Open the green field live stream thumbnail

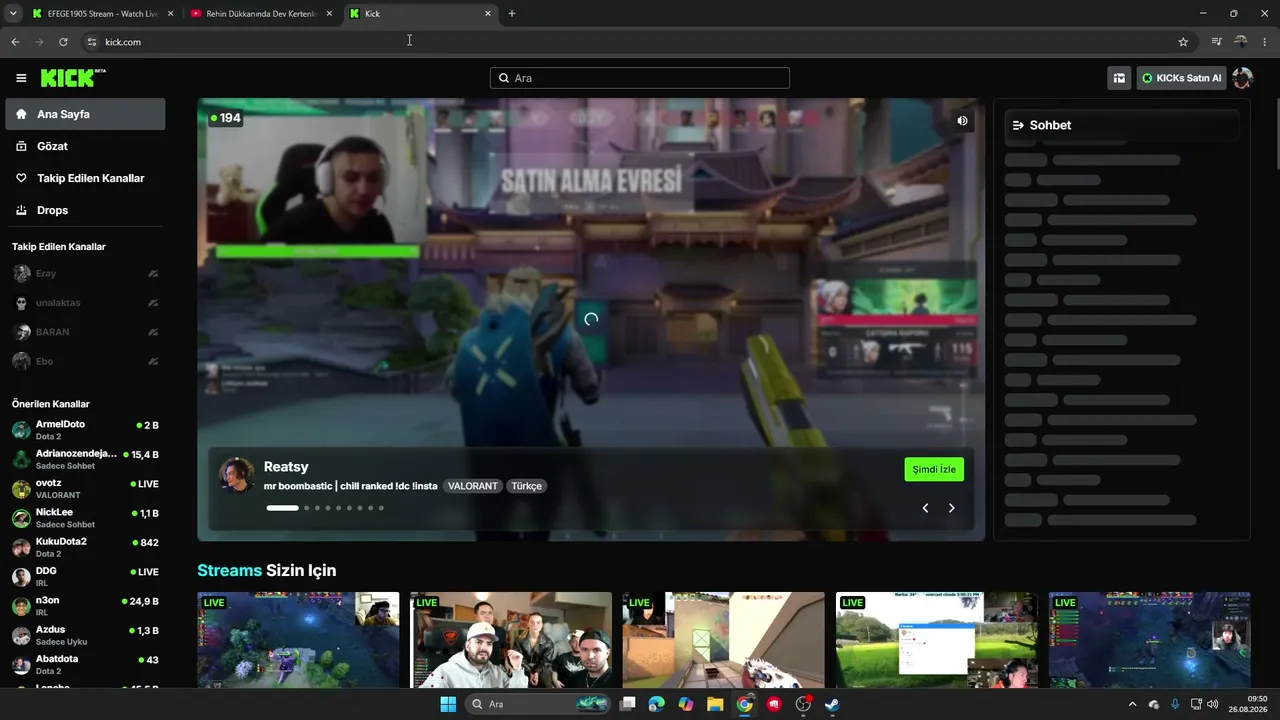tap(937, 640)
